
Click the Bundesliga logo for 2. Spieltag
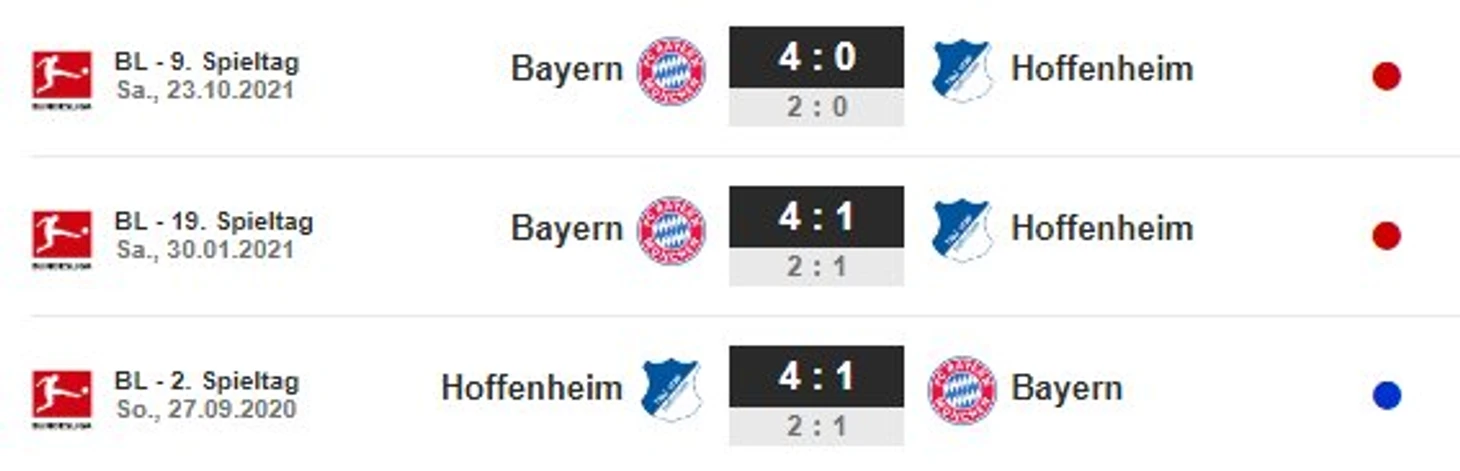[x=61, y=400]
